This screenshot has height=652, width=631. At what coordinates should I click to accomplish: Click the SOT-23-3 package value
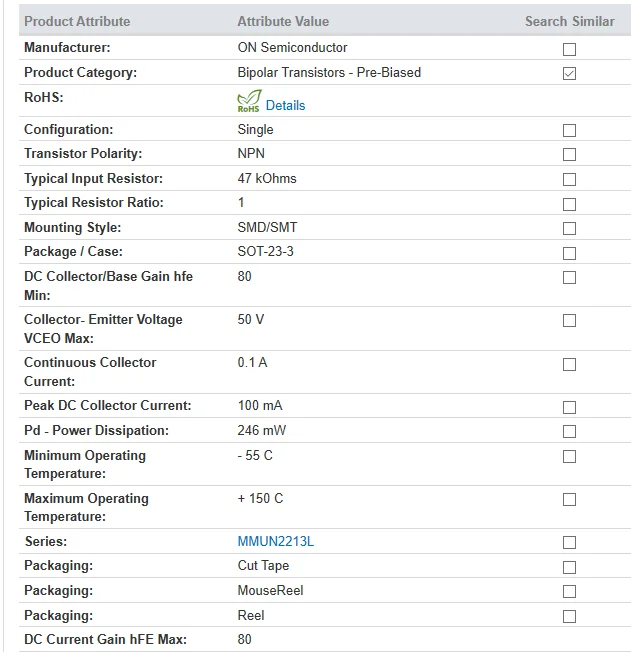point(265,252)
